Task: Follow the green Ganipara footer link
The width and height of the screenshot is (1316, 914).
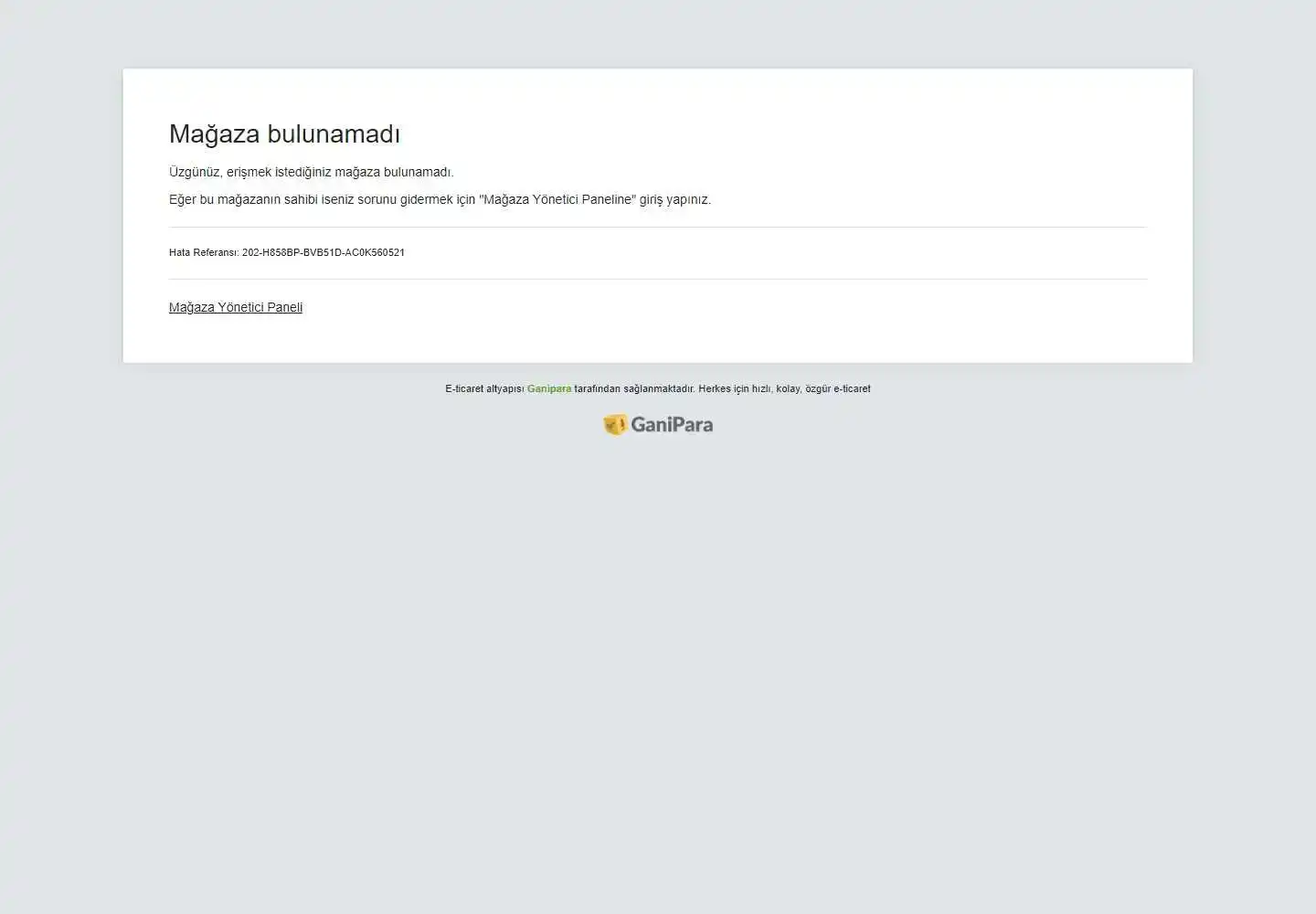Action: pyautogui.click(x=549, y=388)
